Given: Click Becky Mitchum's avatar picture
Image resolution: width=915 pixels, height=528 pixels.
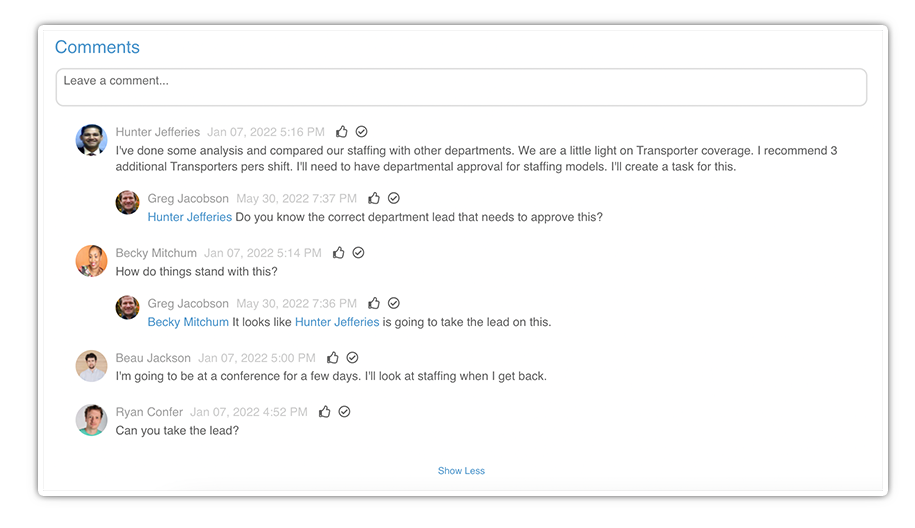Looking at the screenshot, I should (x=91, y=261).
